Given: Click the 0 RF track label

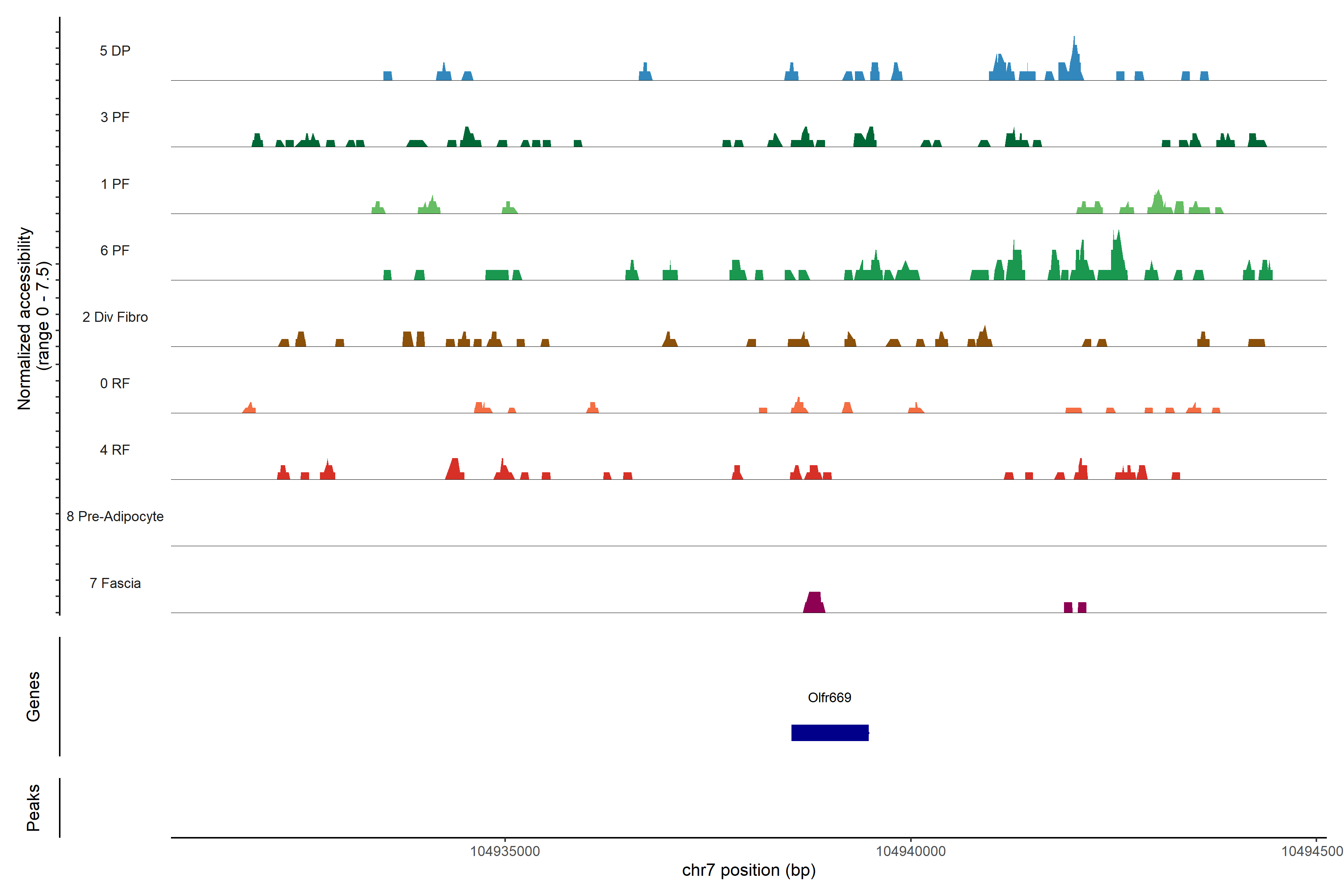Looking at the screenshot, I should [115, 383].
